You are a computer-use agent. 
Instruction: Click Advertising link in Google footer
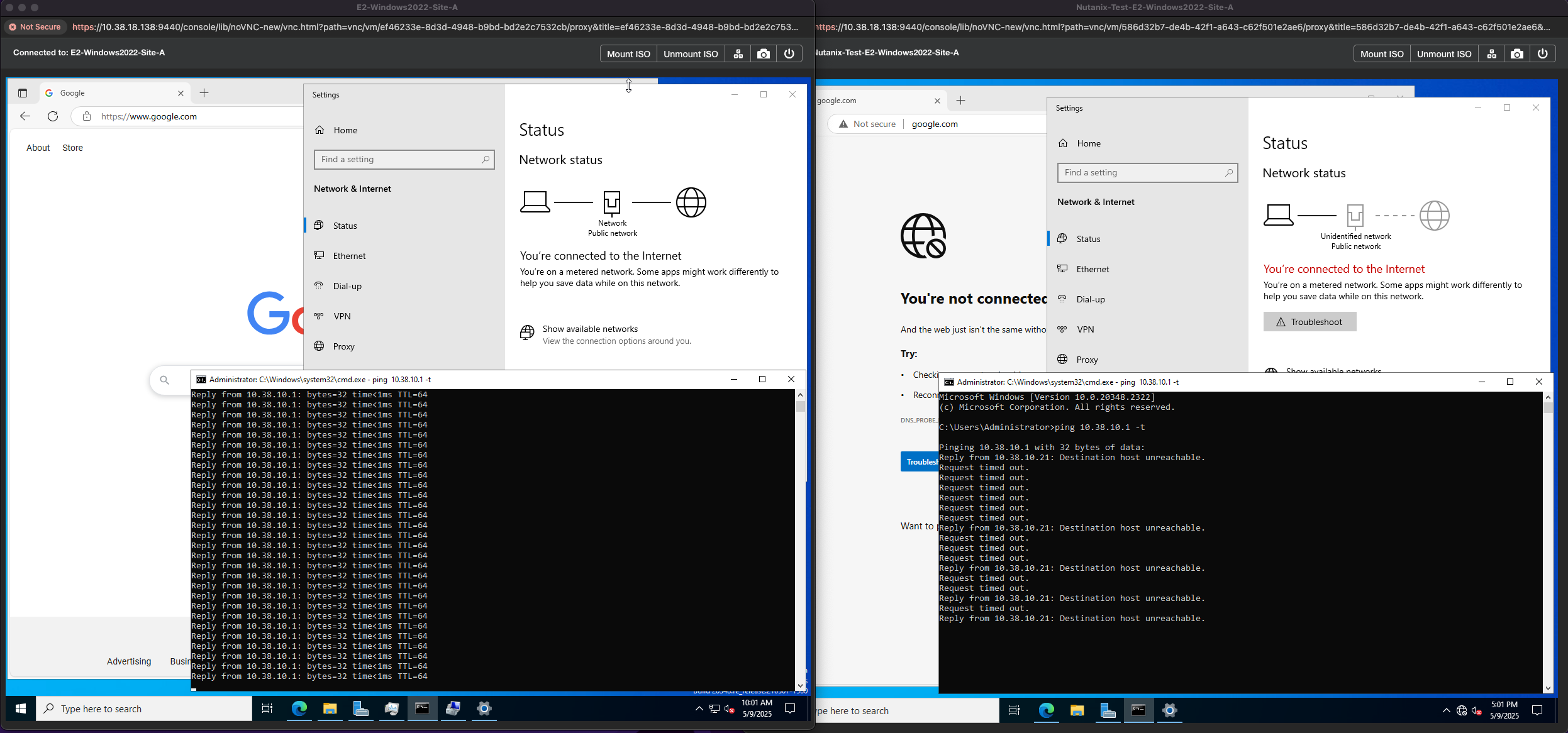[x=129, y=661]
